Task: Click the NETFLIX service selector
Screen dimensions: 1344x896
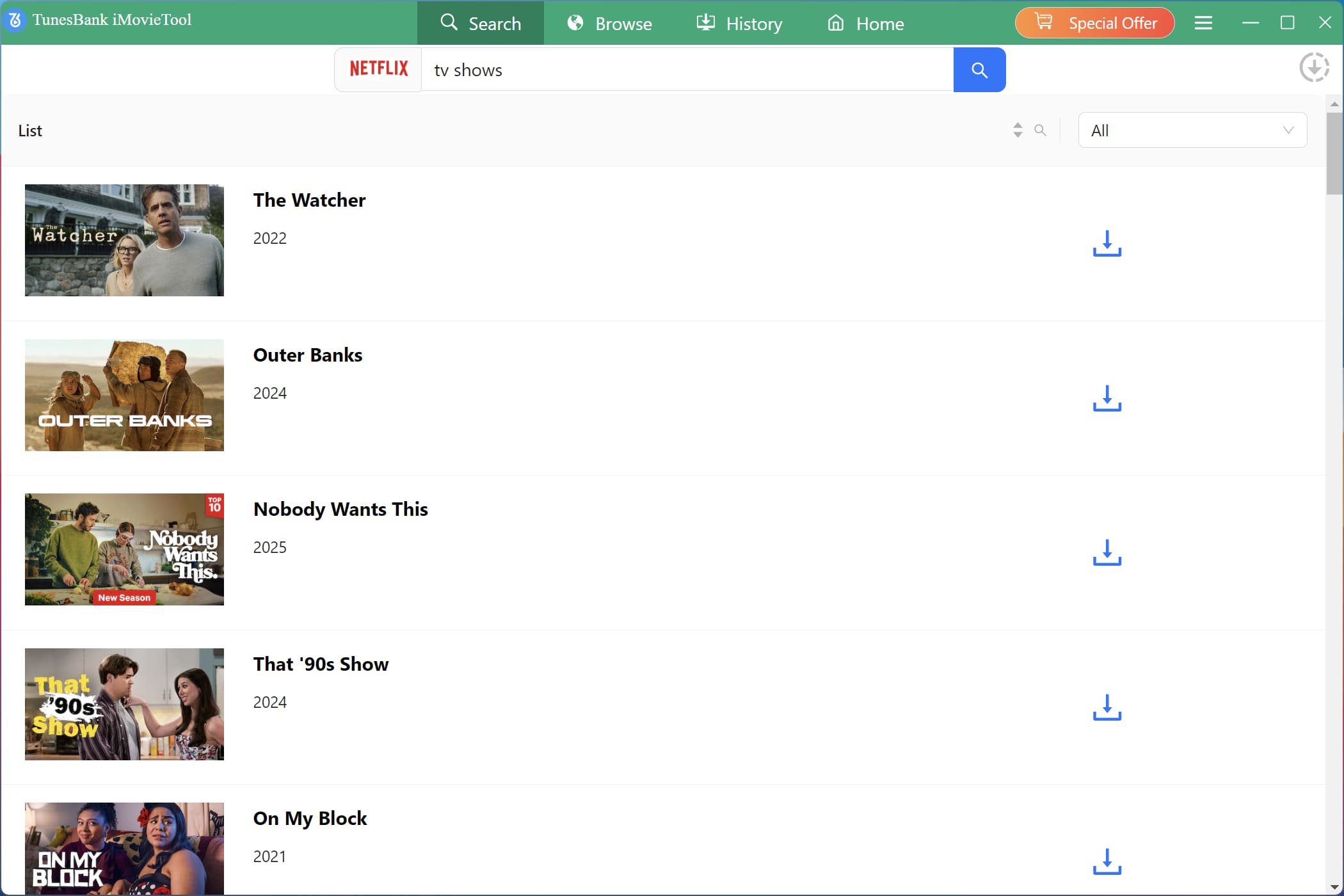Action: tap(378, 69)
